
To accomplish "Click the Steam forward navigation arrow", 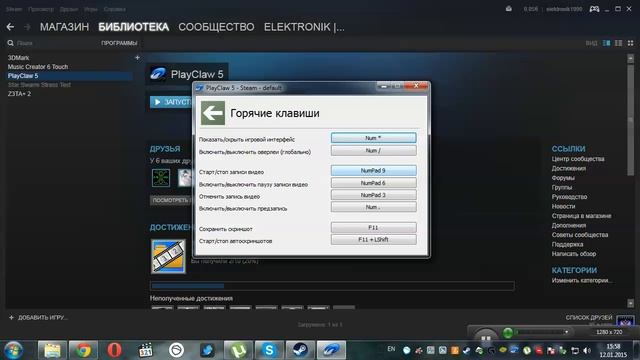I will point(27,27).
